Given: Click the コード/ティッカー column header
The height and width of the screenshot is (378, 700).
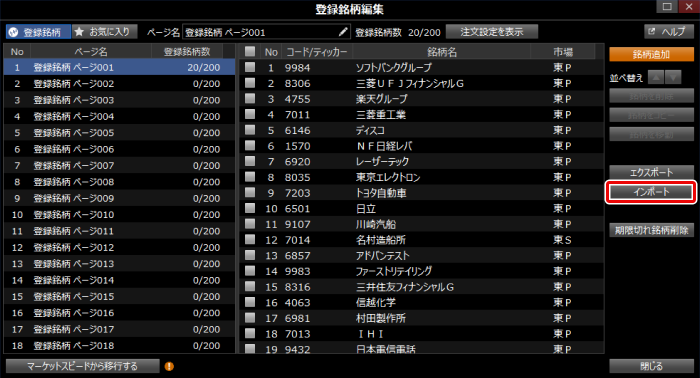Looking at the screenshot, I should (317, 52).
